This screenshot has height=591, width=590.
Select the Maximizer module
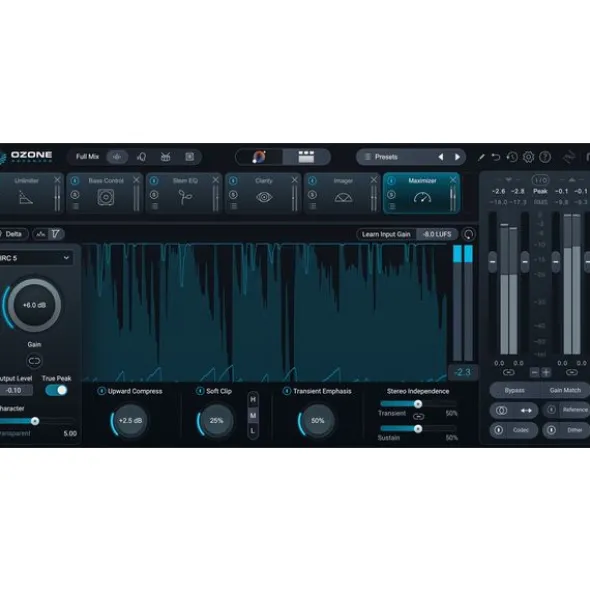(x=422, y=193)
